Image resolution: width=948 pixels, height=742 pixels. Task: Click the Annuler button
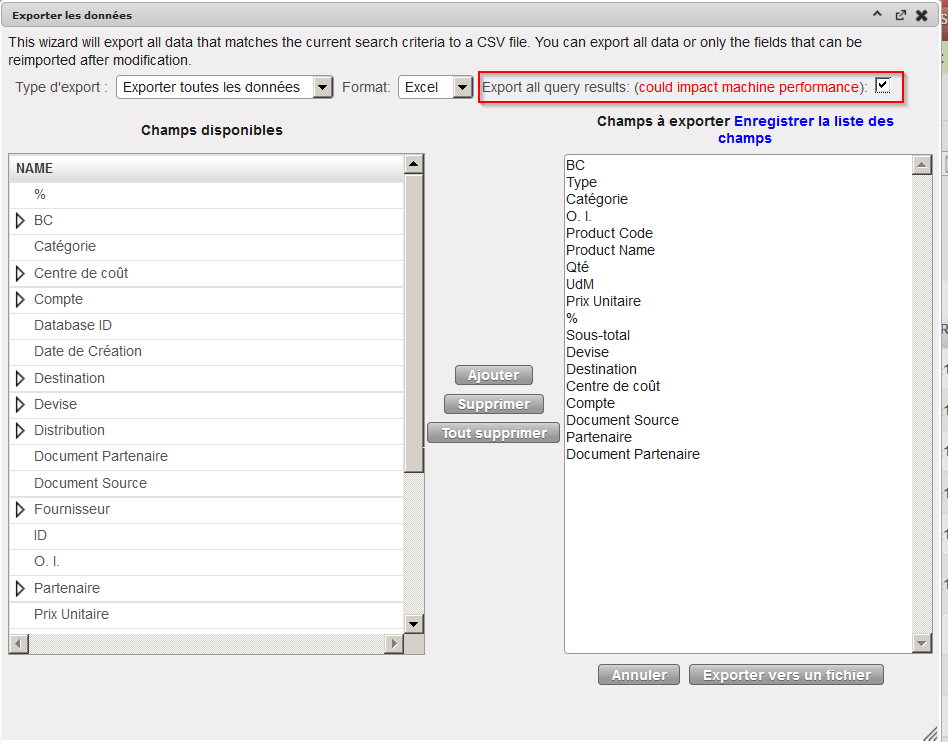tap(638, 675)
